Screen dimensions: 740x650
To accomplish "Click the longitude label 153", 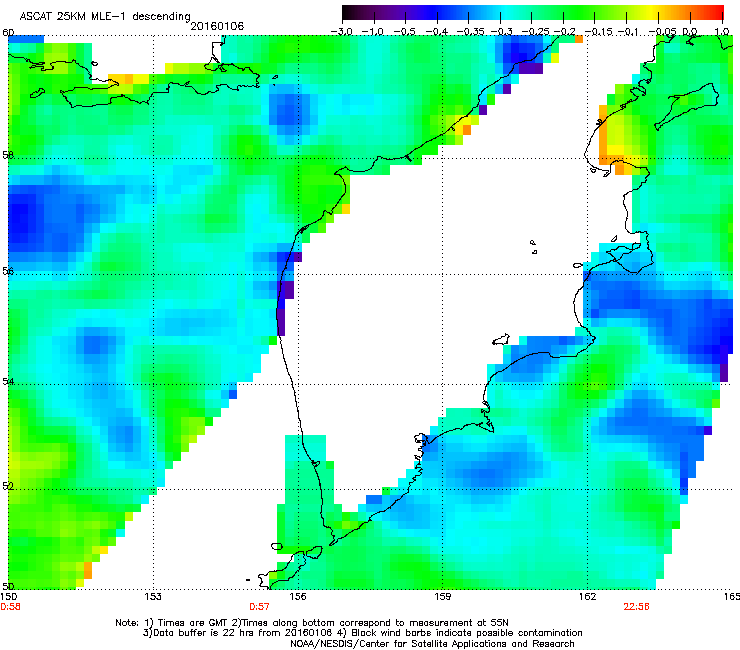I will [153, 597].
